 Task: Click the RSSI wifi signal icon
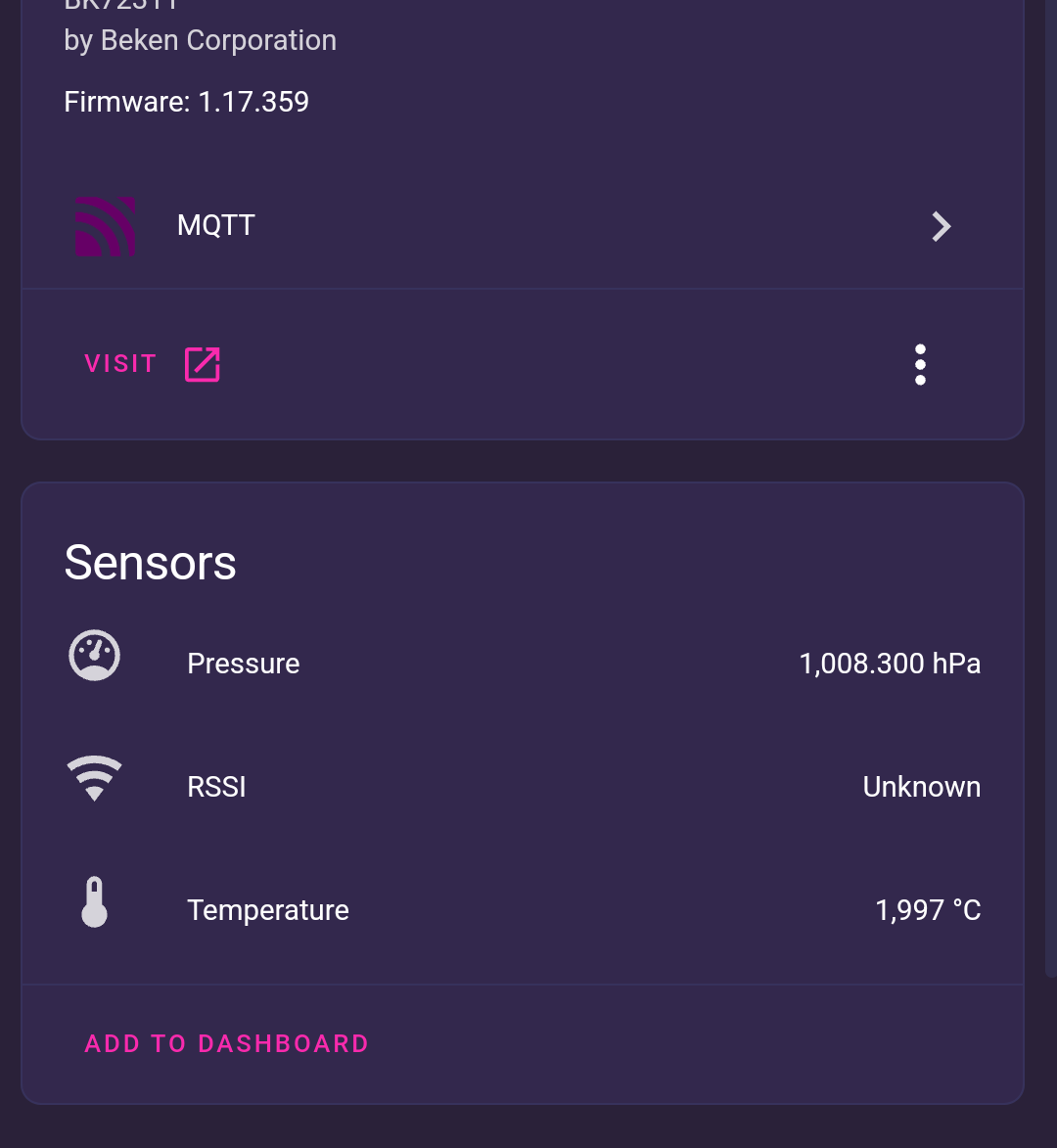pyautogui.click(x=94, y=778)
